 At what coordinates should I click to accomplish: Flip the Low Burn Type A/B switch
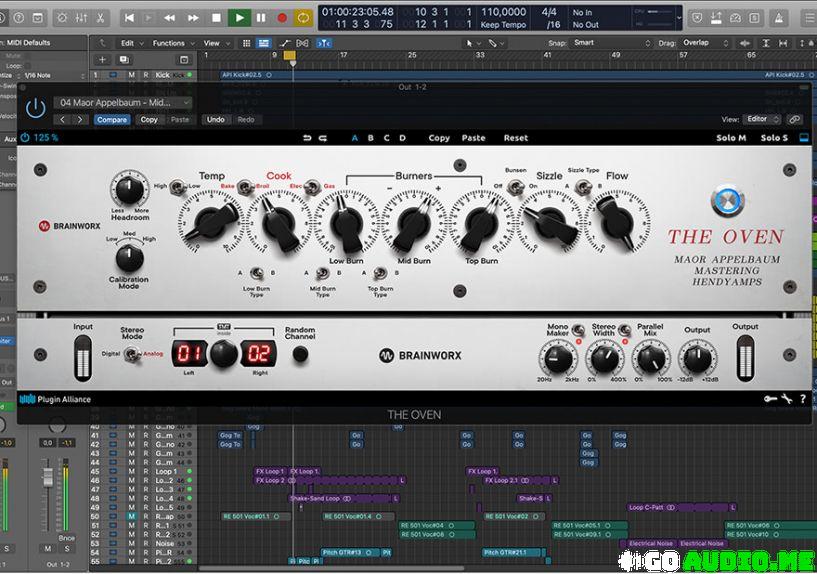point(257,273)
